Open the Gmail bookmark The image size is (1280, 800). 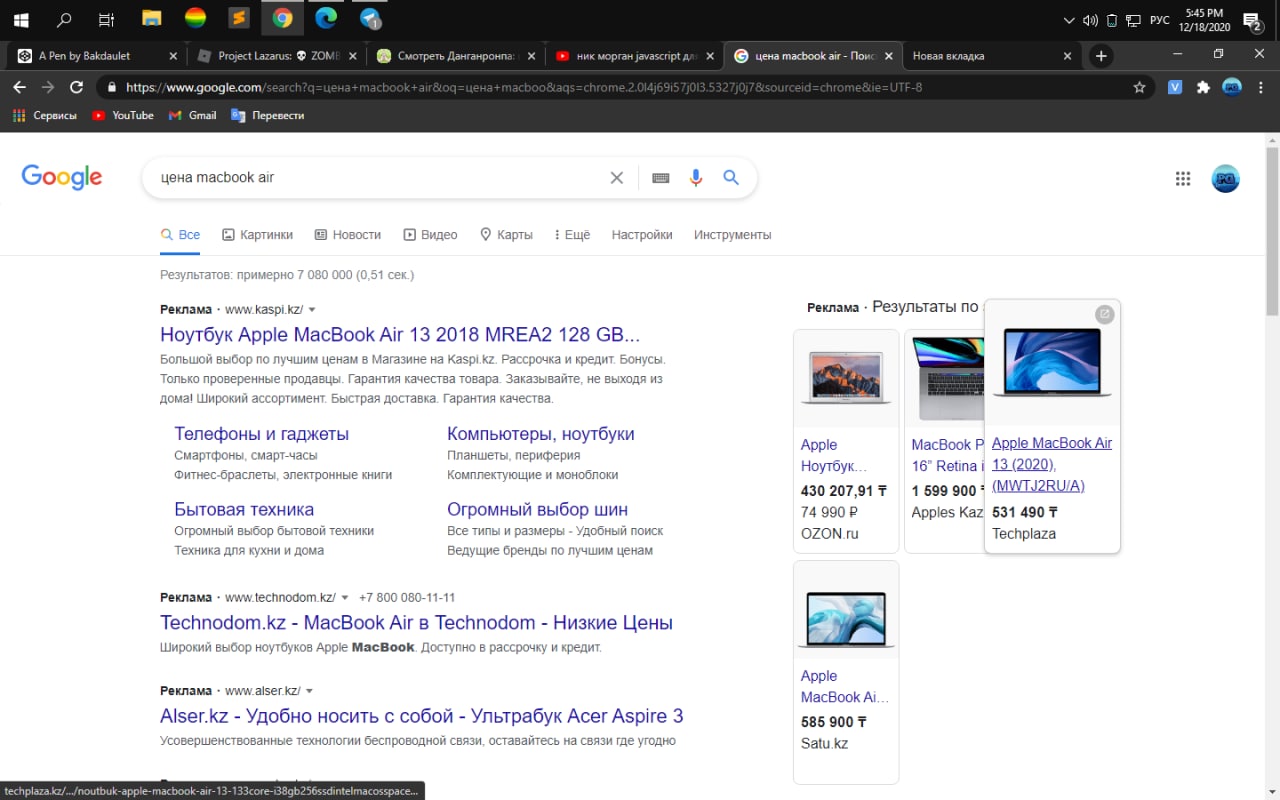192,115
